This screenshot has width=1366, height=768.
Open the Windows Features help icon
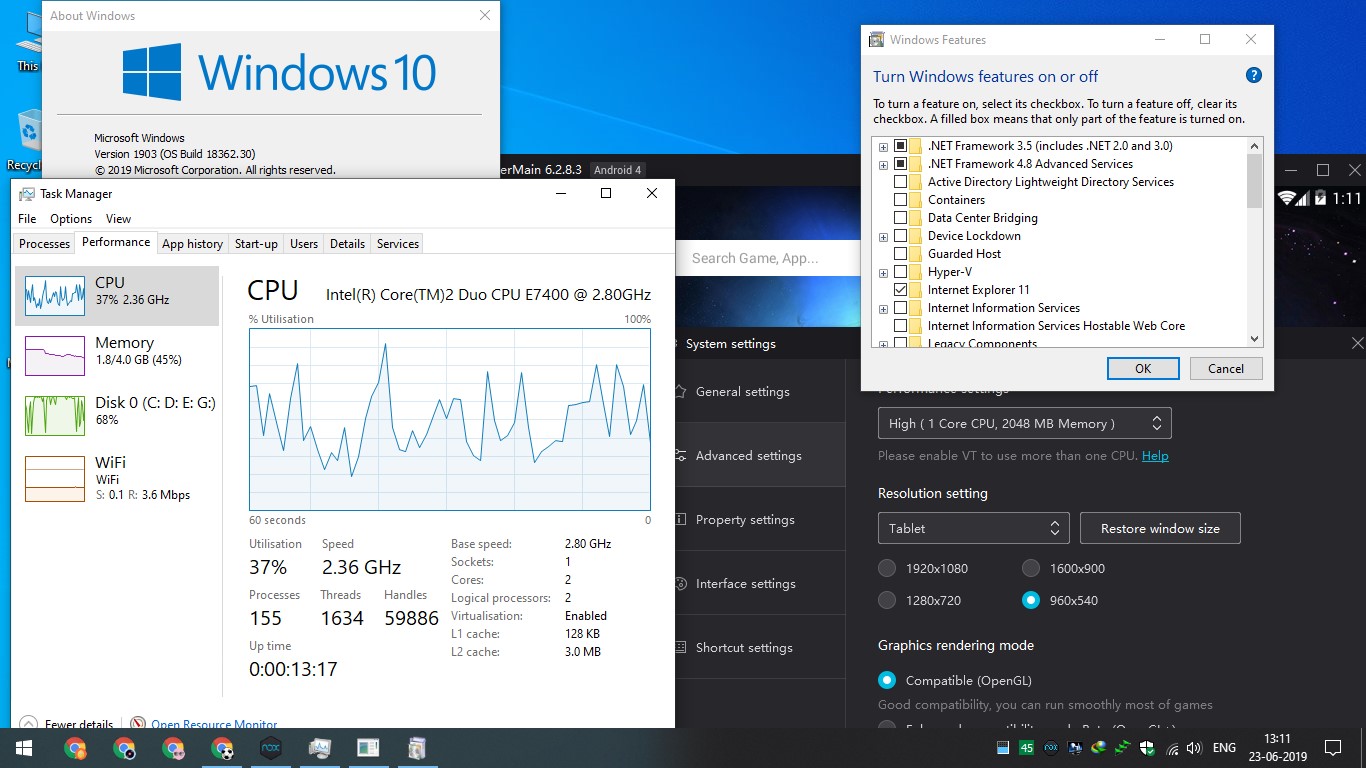coord(1254,76)
